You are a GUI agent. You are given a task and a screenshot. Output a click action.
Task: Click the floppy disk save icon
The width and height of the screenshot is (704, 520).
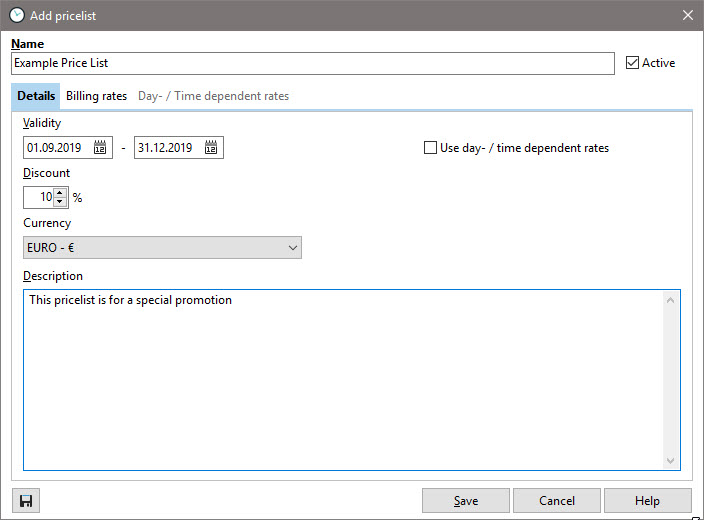(x=26, y=501)
